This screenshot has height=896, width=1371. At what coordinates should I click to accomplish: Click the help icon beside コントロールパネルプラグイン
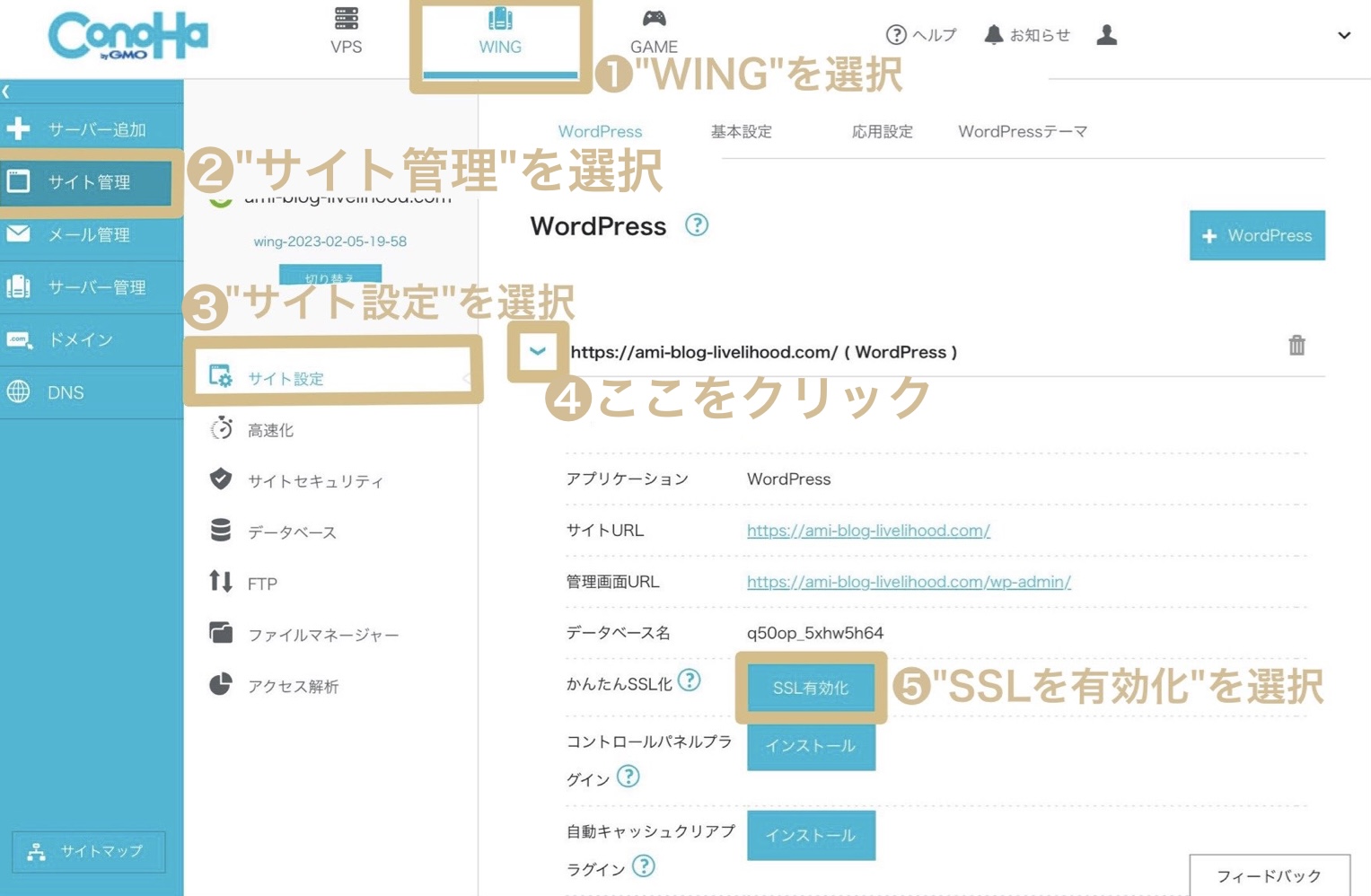pos(628,776)
